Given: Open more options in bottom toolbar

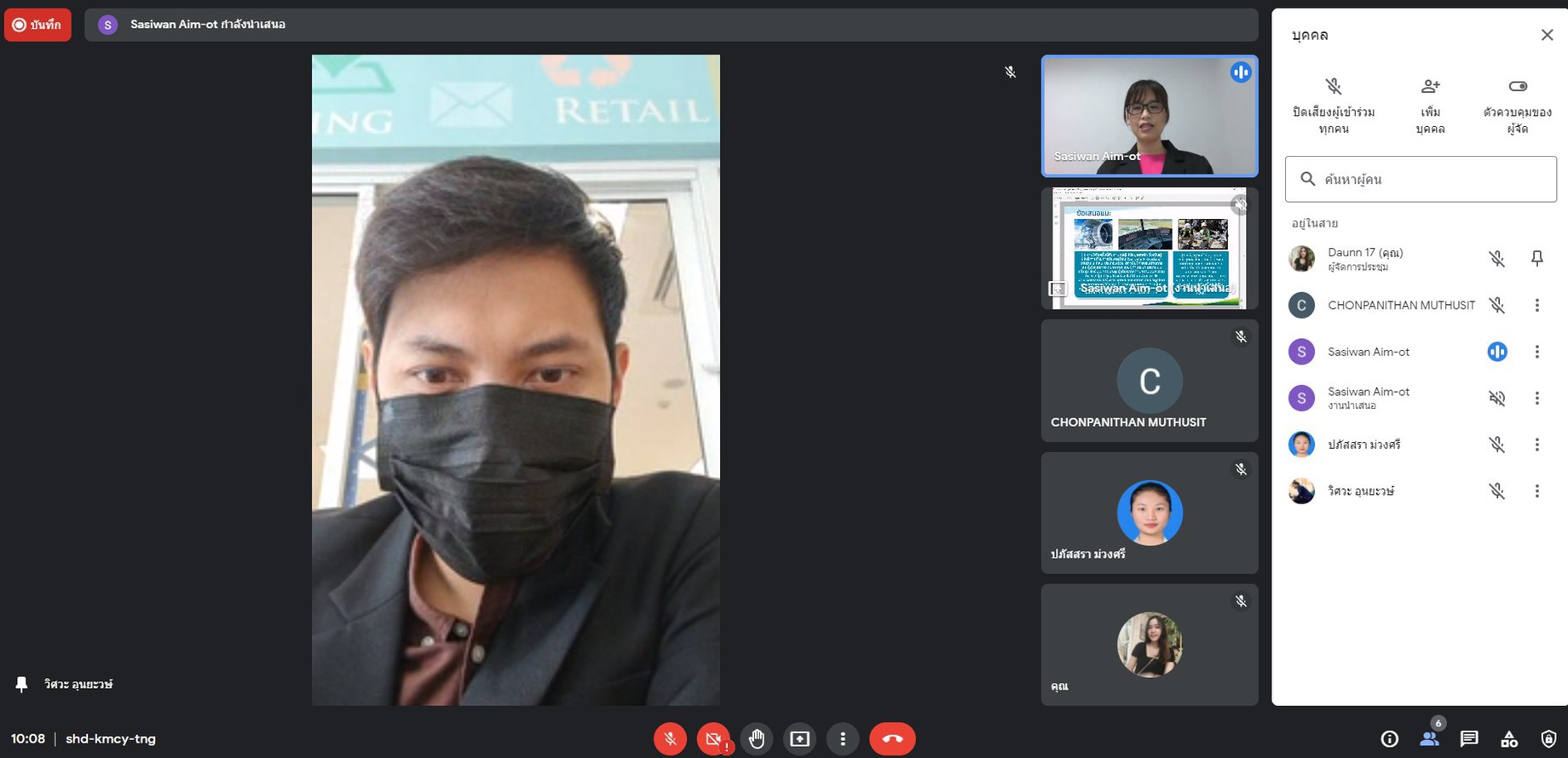Looking at the screenshot, I should 843,738.
